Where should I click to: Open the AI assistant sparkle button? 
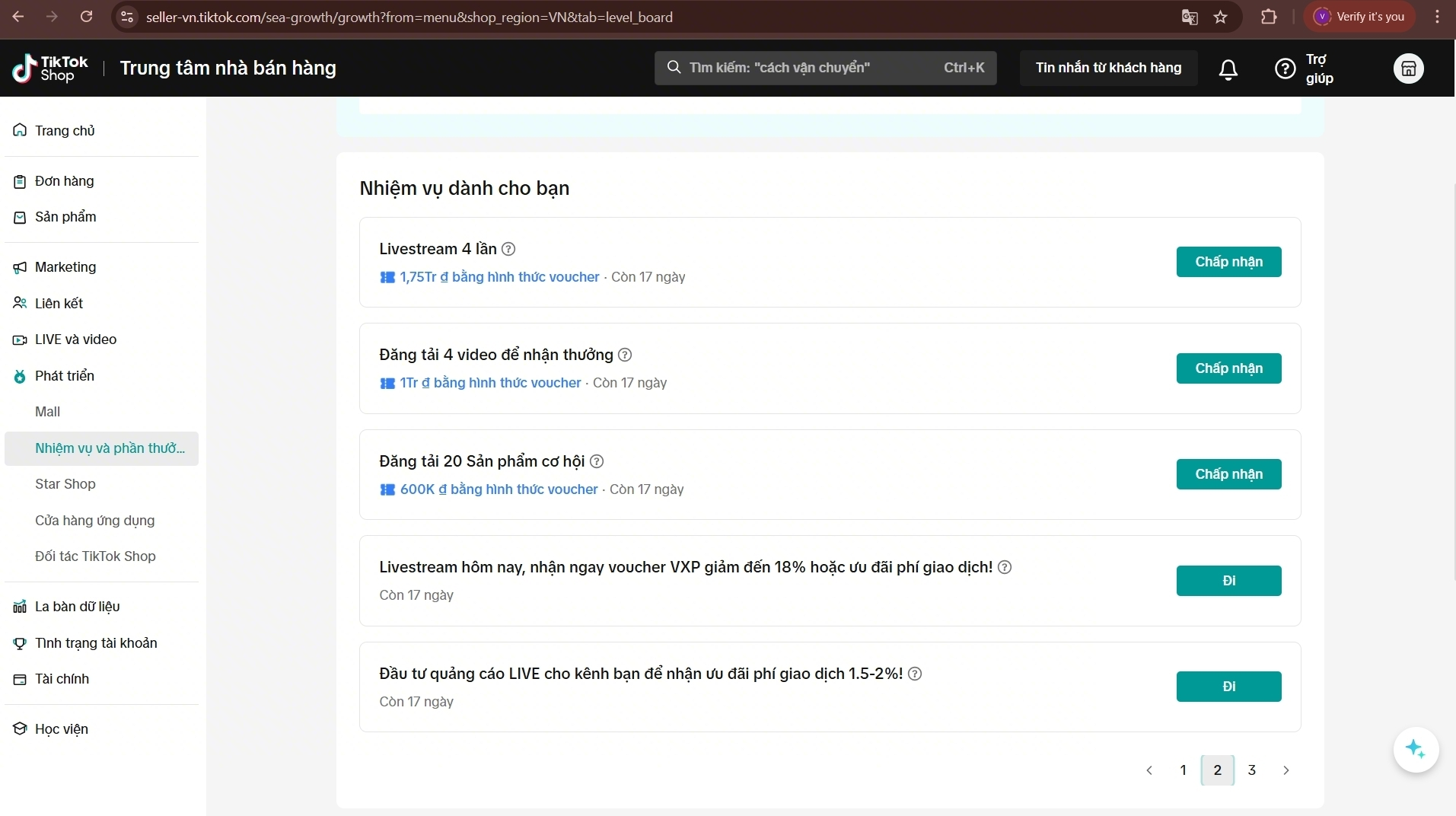(x=1416, y=750)
